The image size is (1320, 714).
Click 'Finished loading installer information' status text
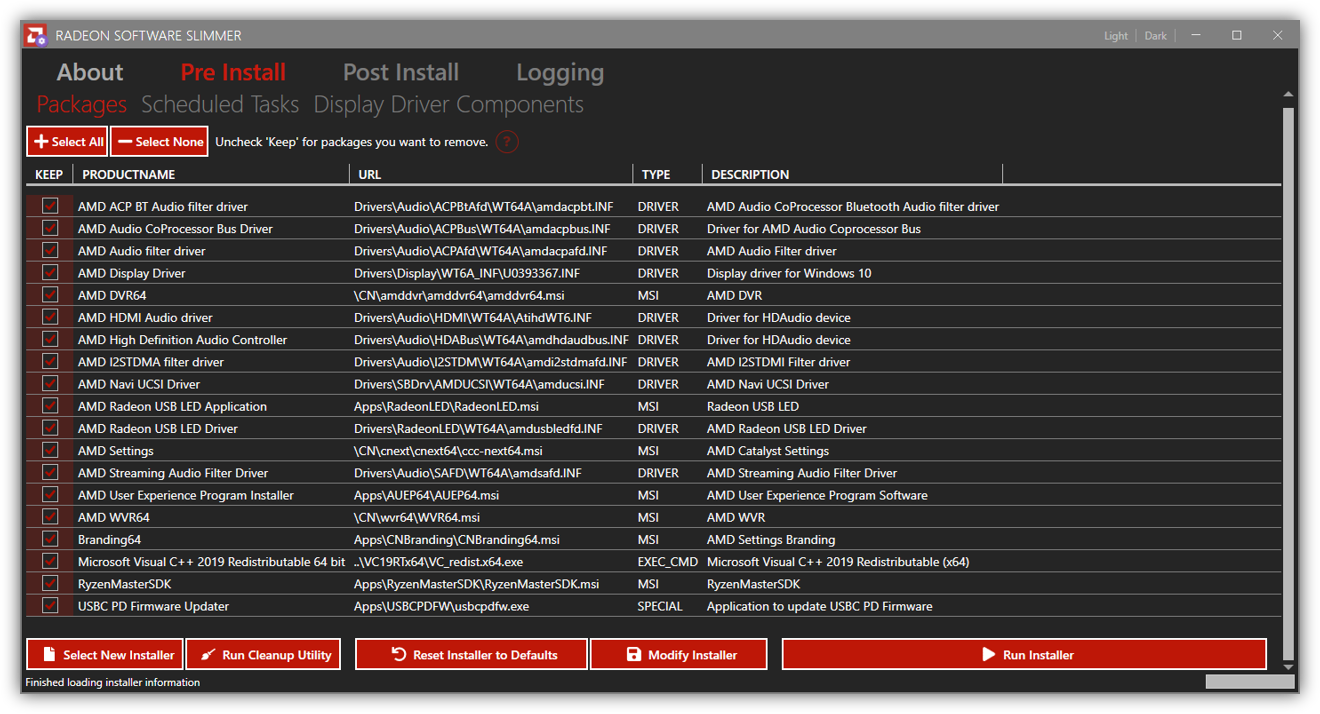tap(112, 682)
